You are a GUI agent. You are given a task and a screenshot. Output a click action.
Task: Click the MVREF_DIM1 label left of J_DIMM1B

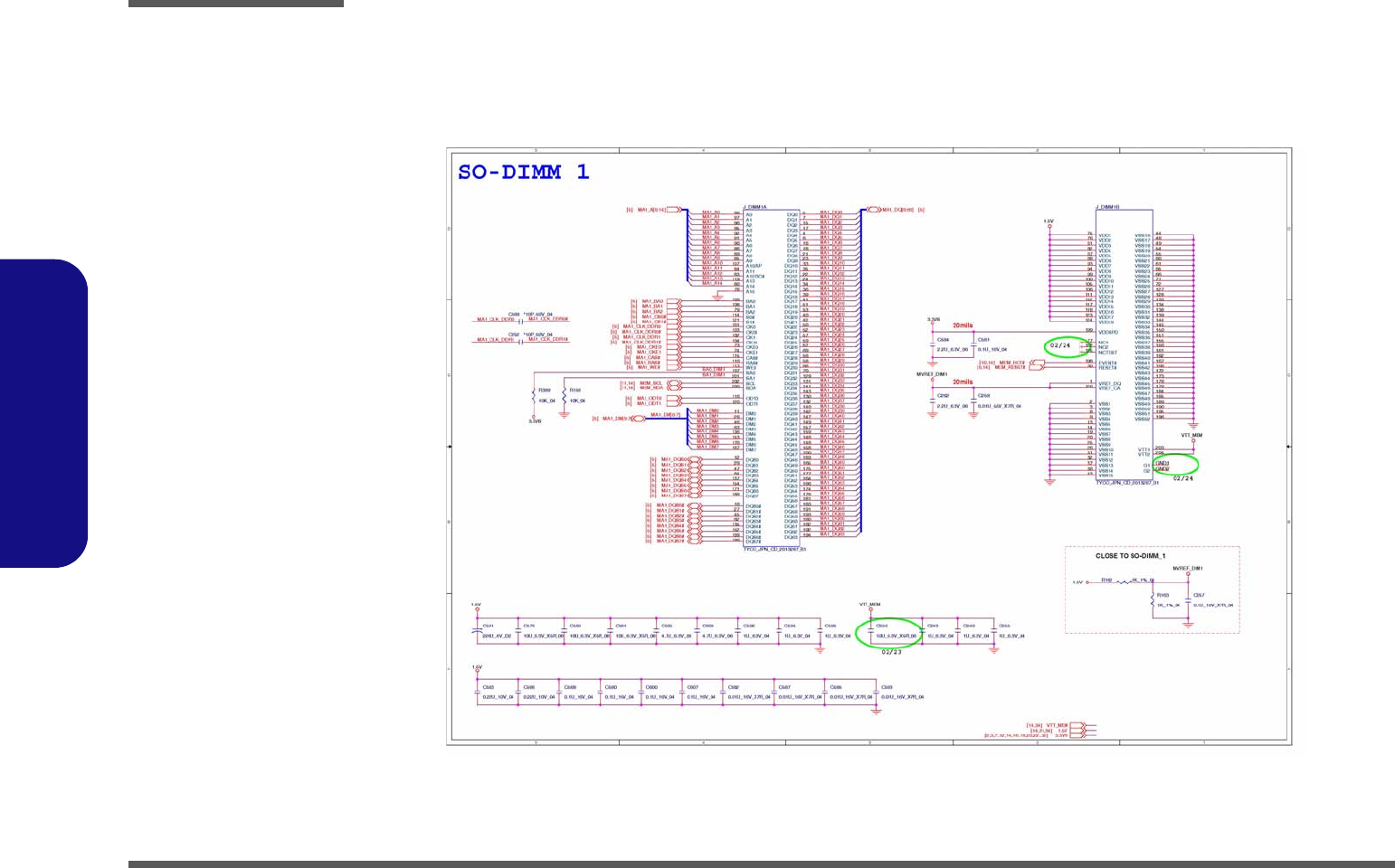click(931, 373)
